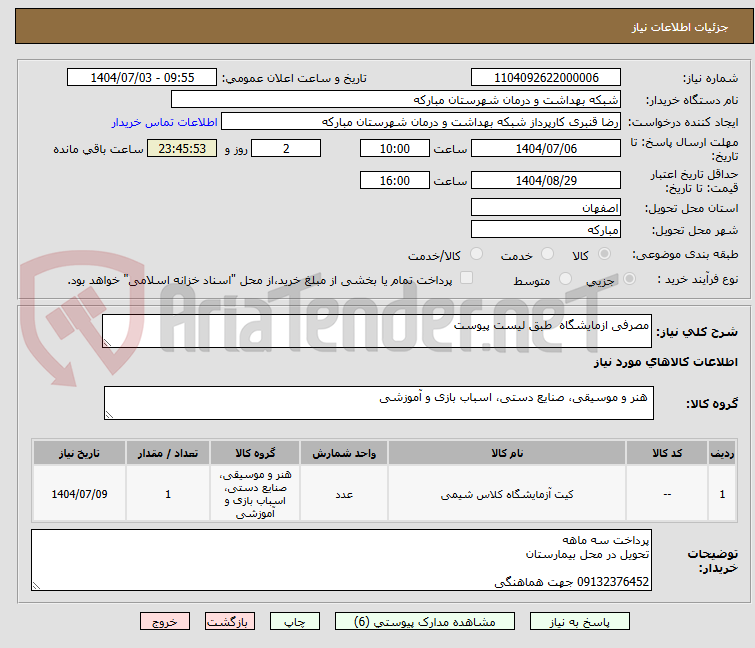The image size is (755, 648).
Task: Click the delivery province field اصفهان
Action: pyautogui.click(x=546, y=207)
